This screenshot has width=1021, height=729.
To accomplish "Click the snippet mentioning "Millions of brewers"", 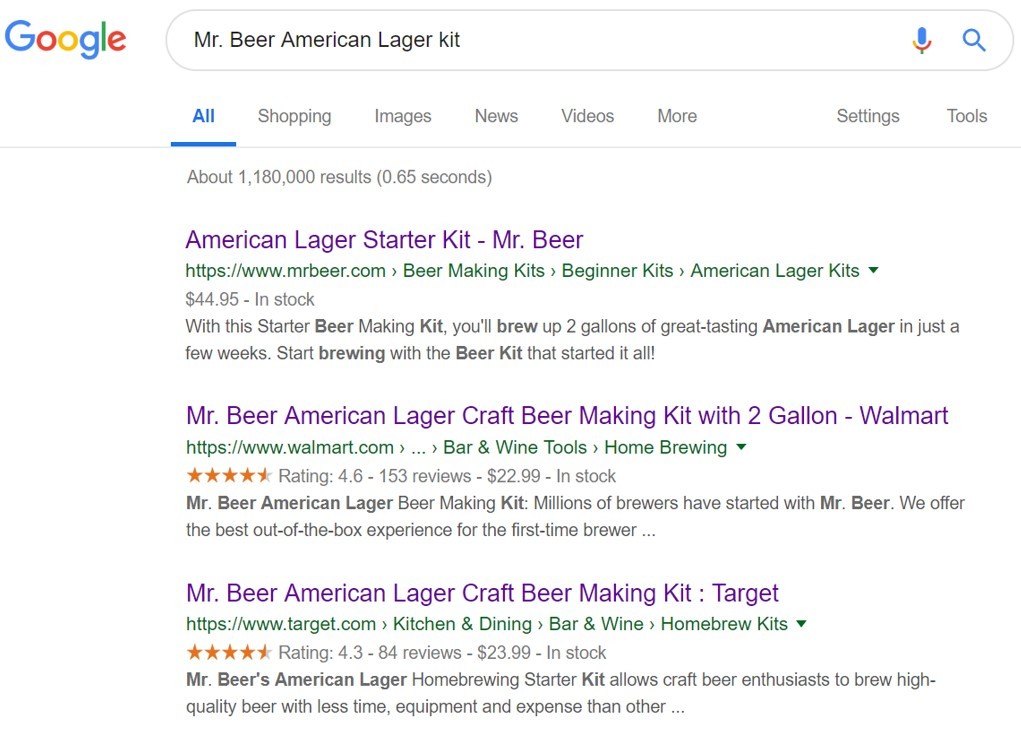I will click(x=576, y=516).
